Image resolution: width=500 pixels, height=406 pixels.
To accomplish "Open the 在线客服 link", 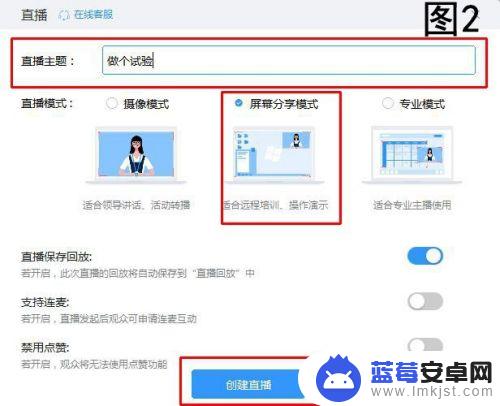I will tap(93, 15).
